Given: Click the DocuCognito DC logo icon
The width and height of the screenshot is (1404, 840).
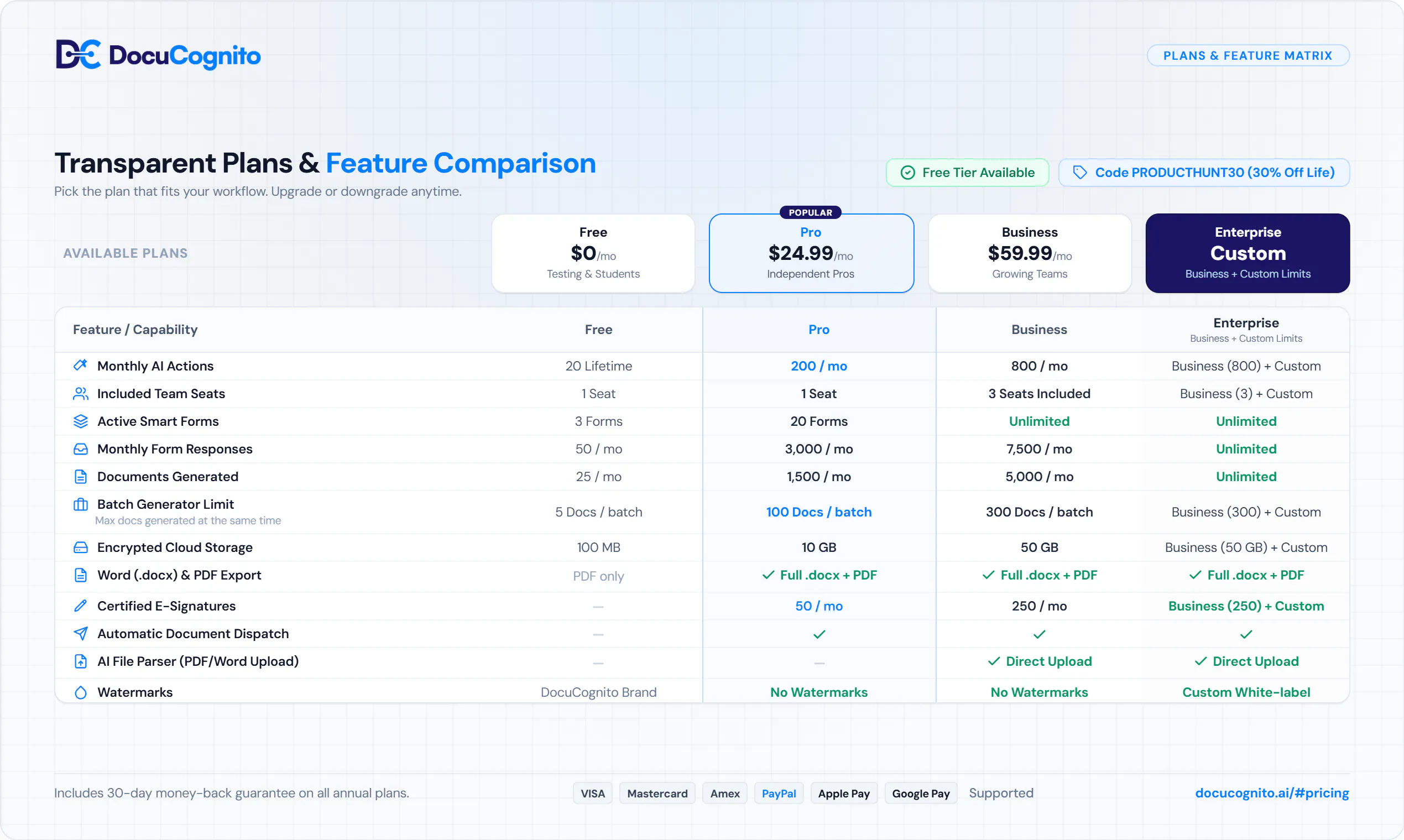Looking at the screenshot, I should pos(78,54).
